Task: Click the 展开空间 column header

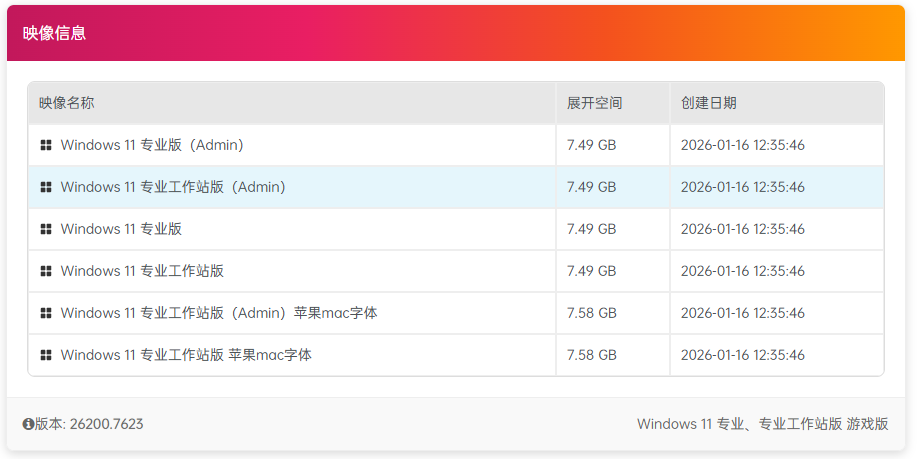Action: tap(594, 103)
